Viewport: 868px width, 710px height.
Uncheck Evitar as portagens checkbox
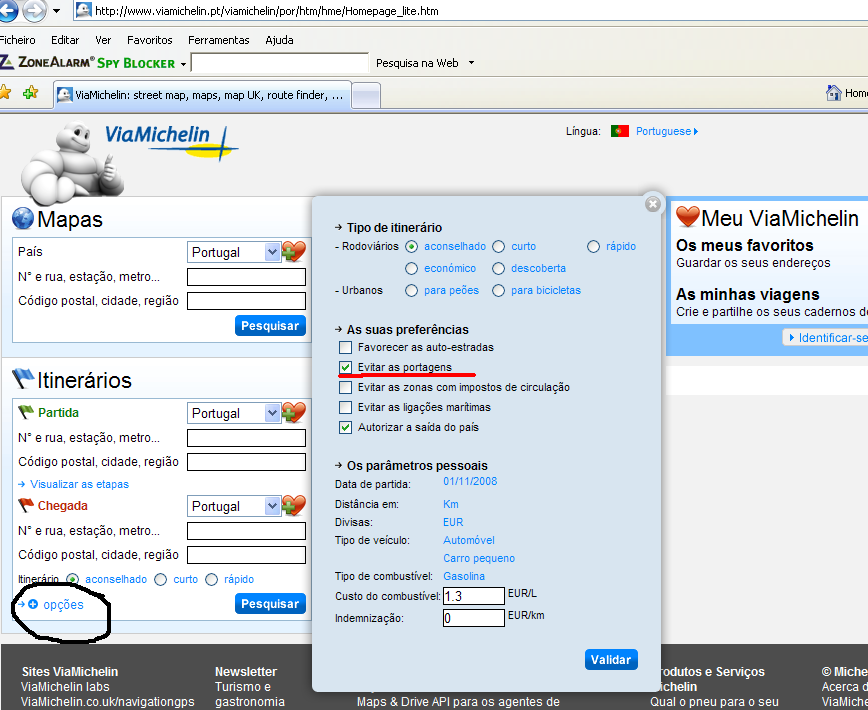[345, 367]
